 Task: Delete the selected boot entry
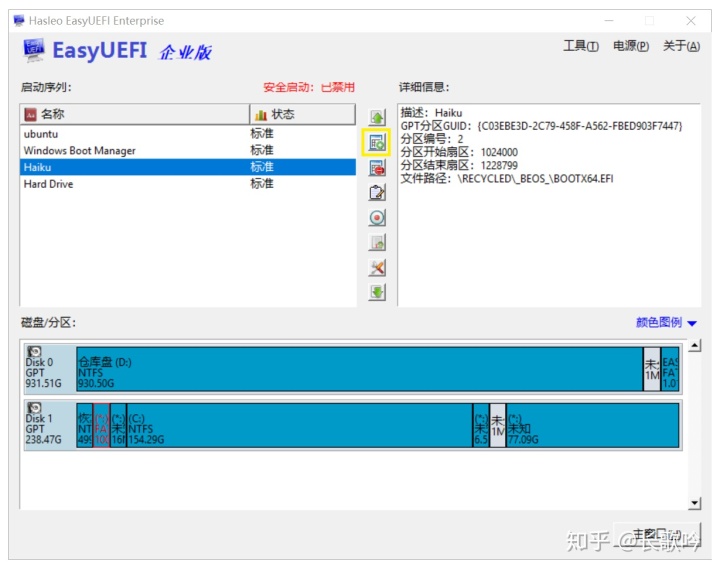click(377, 168)
